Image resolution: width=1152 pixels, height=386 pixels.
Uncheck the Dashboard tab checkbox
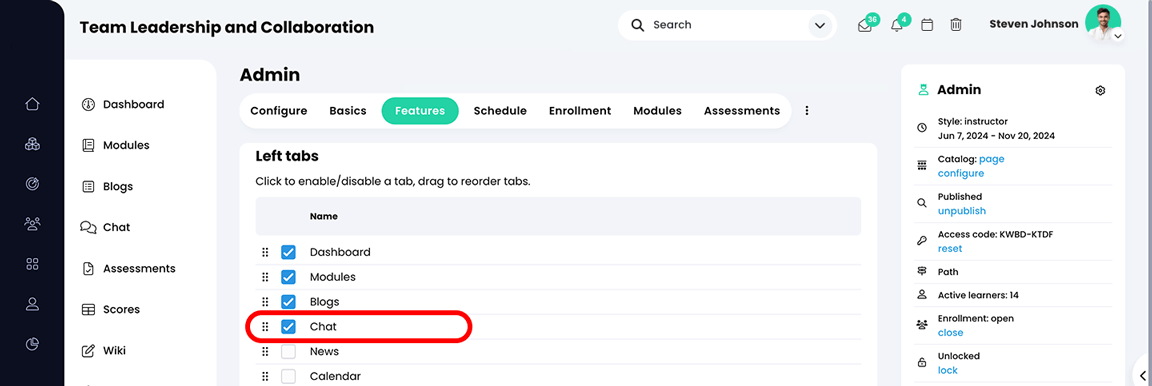(x=288, y=252)
